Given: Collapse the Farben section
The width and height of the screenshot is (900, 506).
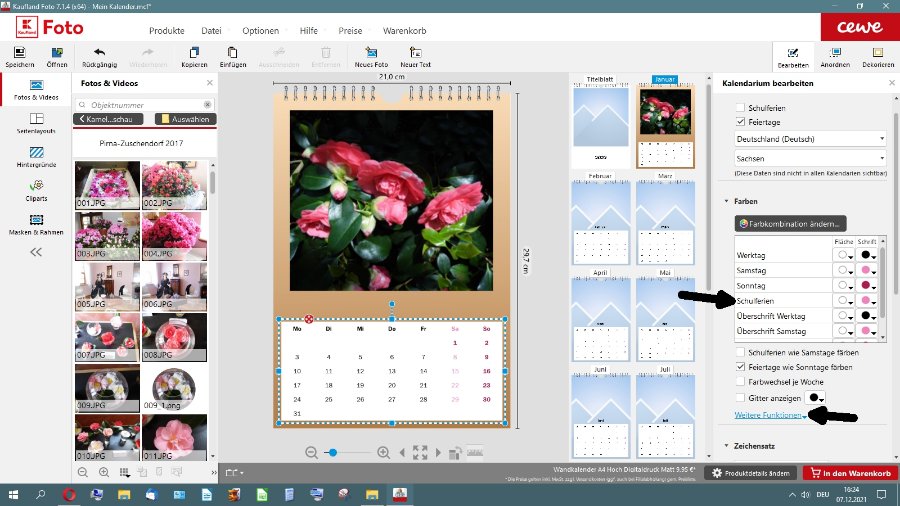Looking at the screenshot, I should click(x=726, y=201).
